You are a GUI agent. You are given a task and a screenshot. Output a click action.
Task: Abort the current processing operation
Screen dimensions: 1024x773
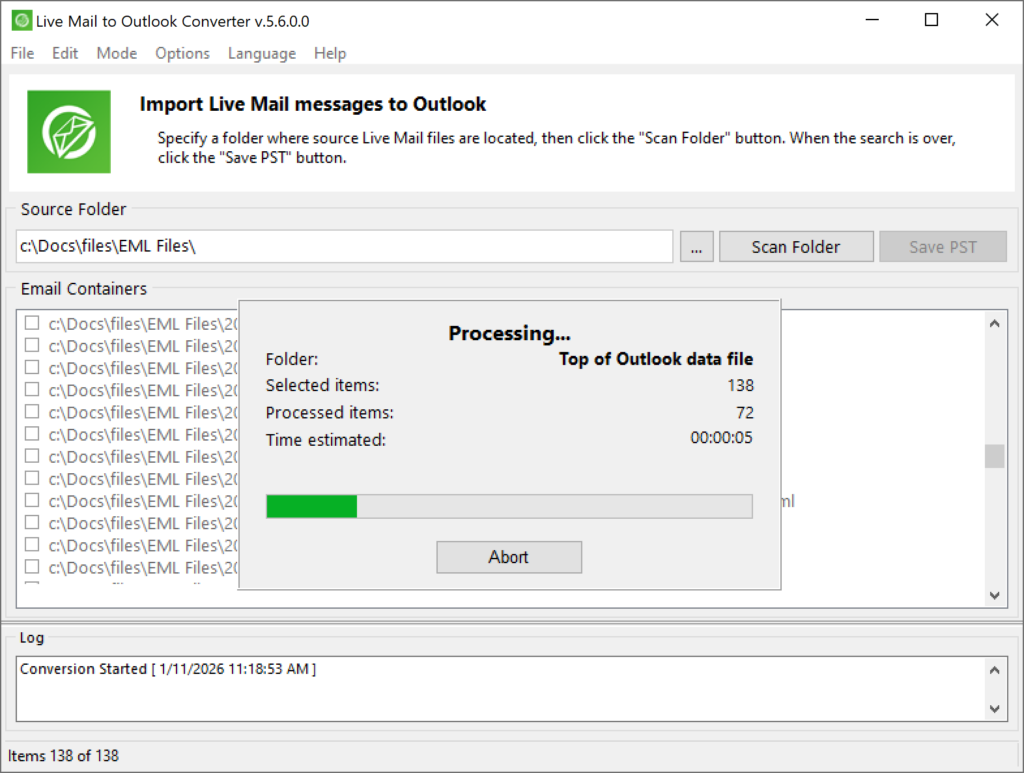coord(509,557)
